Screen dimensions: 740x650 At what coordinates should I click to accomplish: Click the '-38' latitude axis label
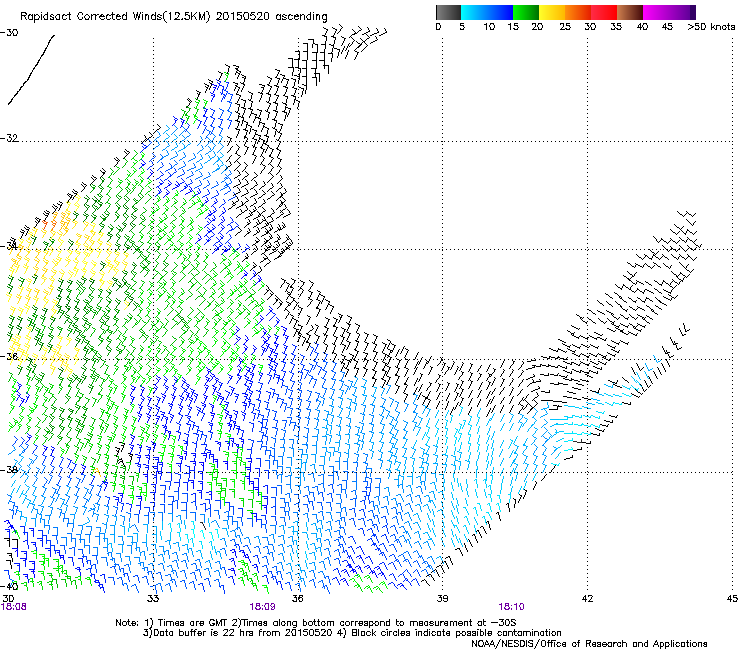tap(9, 470)
